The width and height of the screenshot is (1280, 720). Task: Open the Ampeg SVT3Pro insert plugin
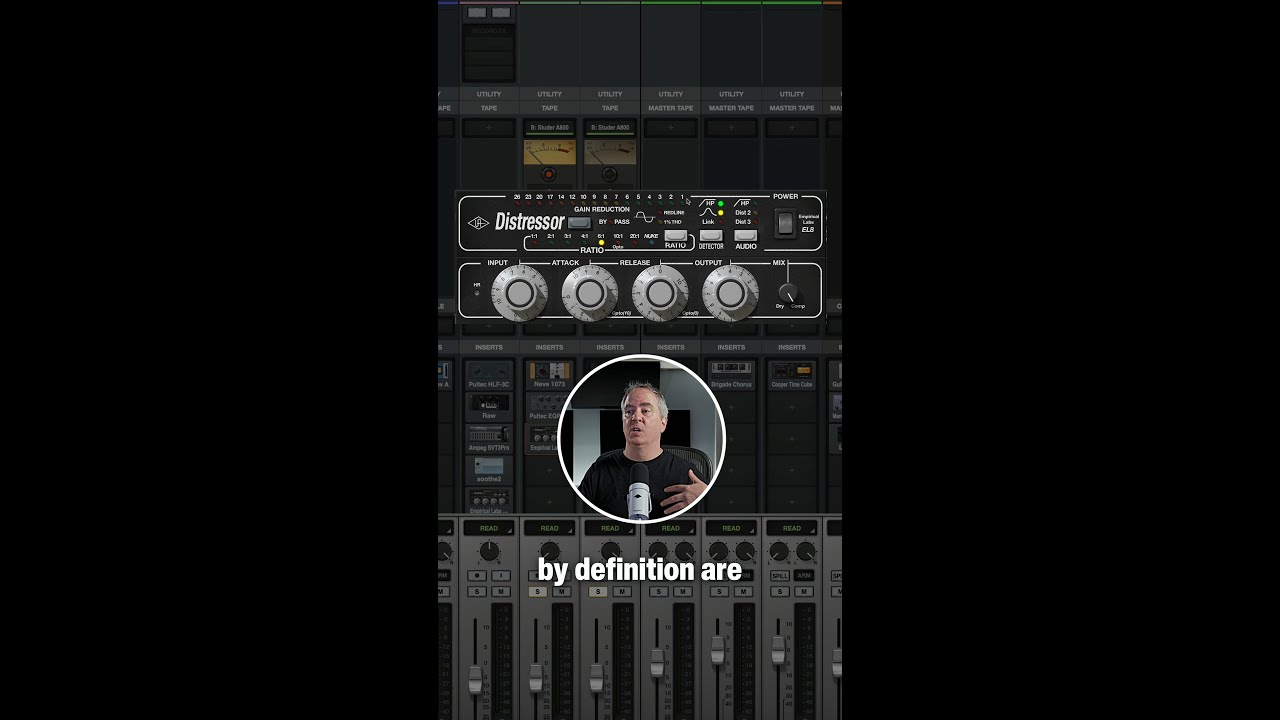(x=489, y=436)
